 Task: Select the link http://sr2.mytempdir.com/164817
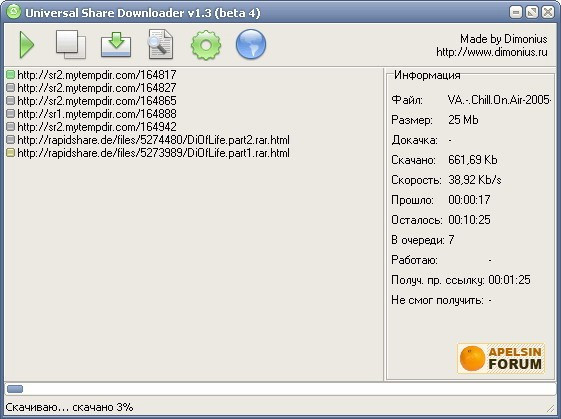click(x=97, y=75)
